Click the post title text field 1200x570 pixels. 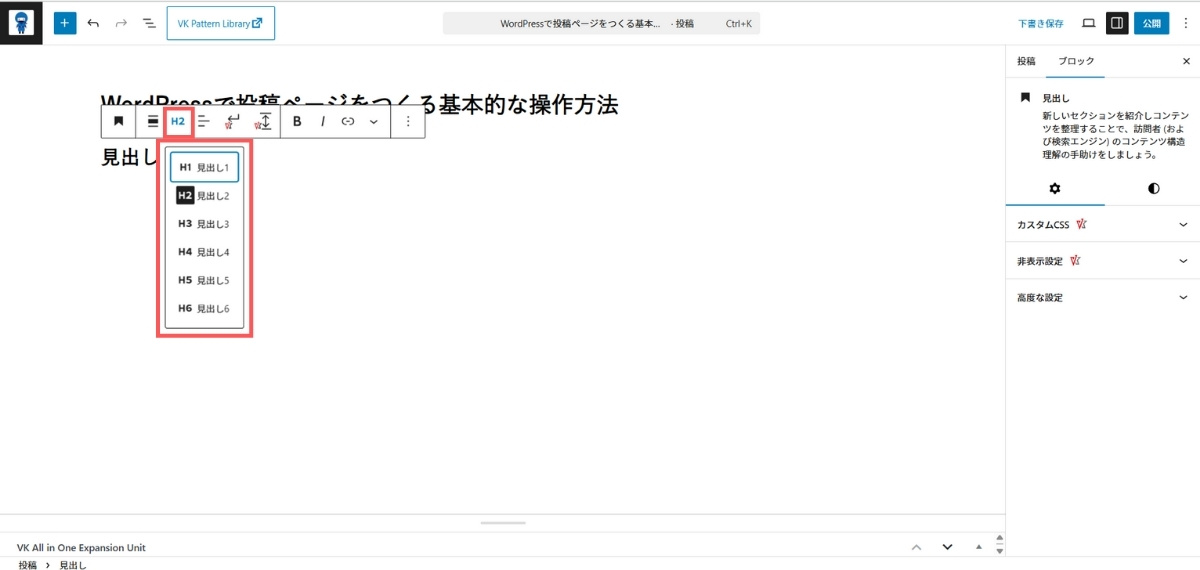(360, 103)
